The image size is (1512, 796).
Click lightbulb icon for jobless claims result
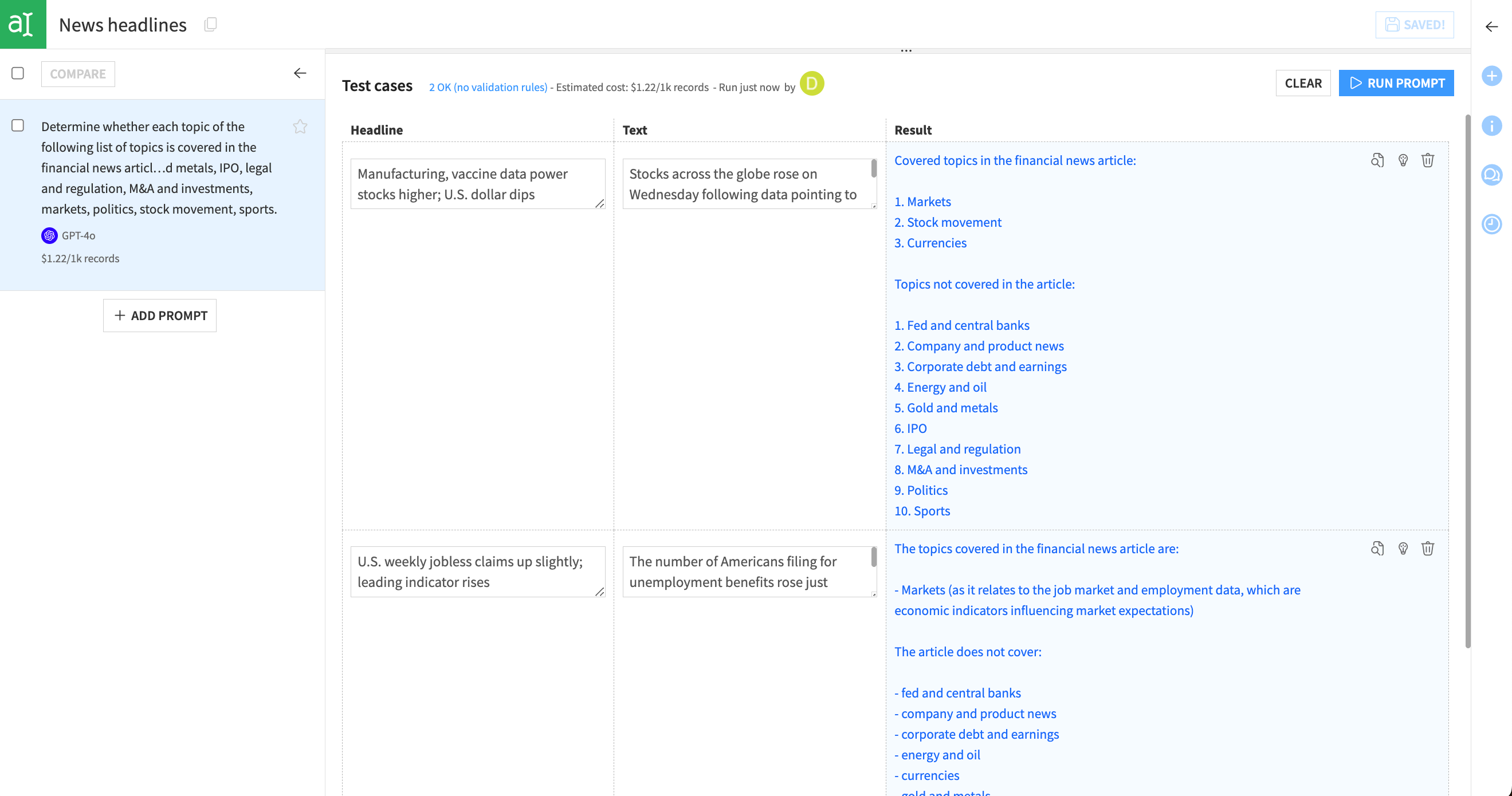(x=1403, y=549)
